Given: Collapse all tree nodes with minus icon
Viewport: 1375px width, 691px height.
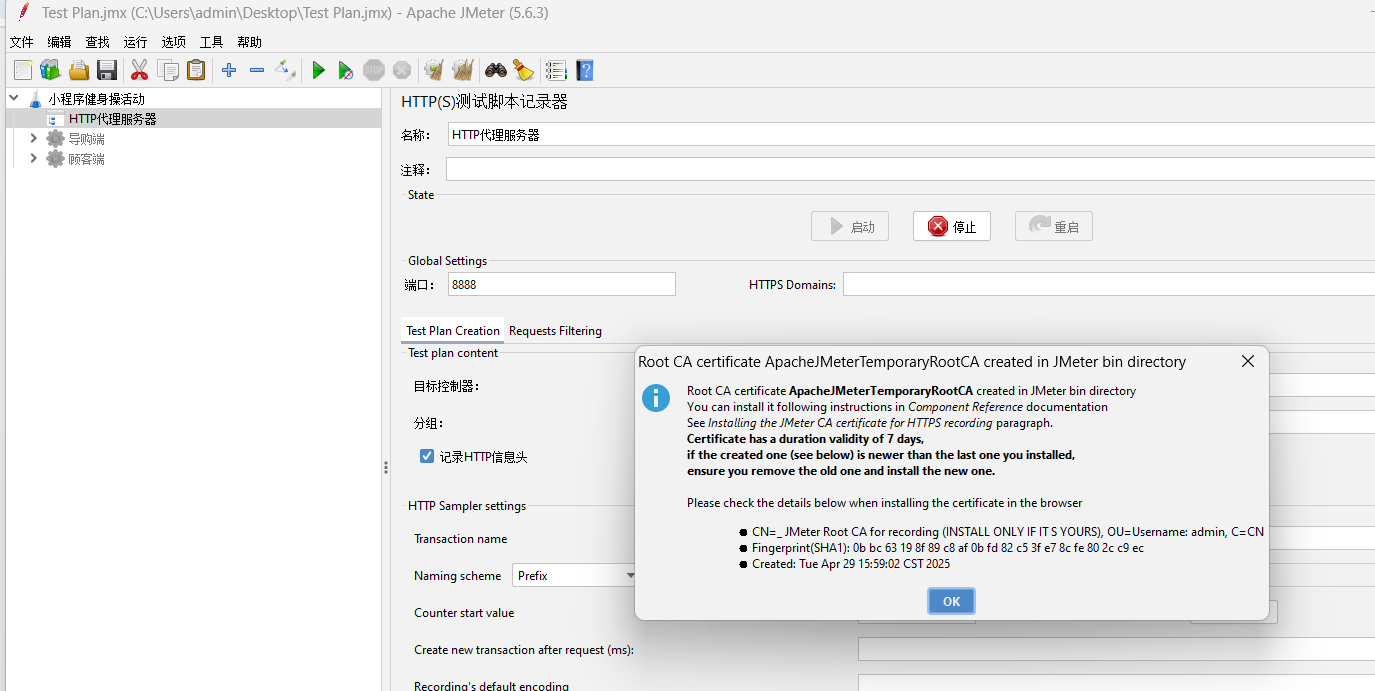Looking at the screenshot, I should (257, 70).
